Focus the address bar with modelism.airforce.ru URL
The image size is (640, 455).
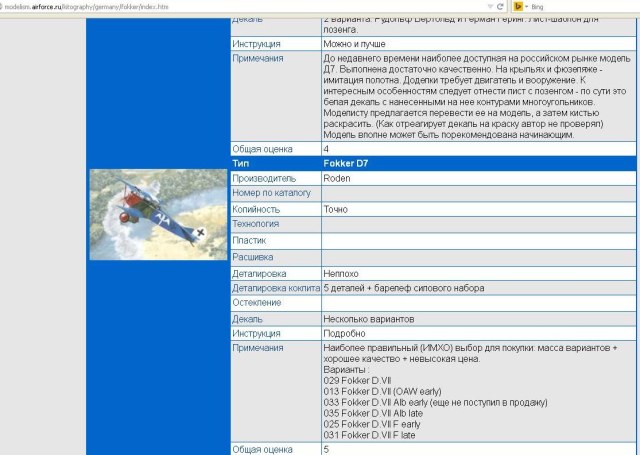[x=200, y=6]
